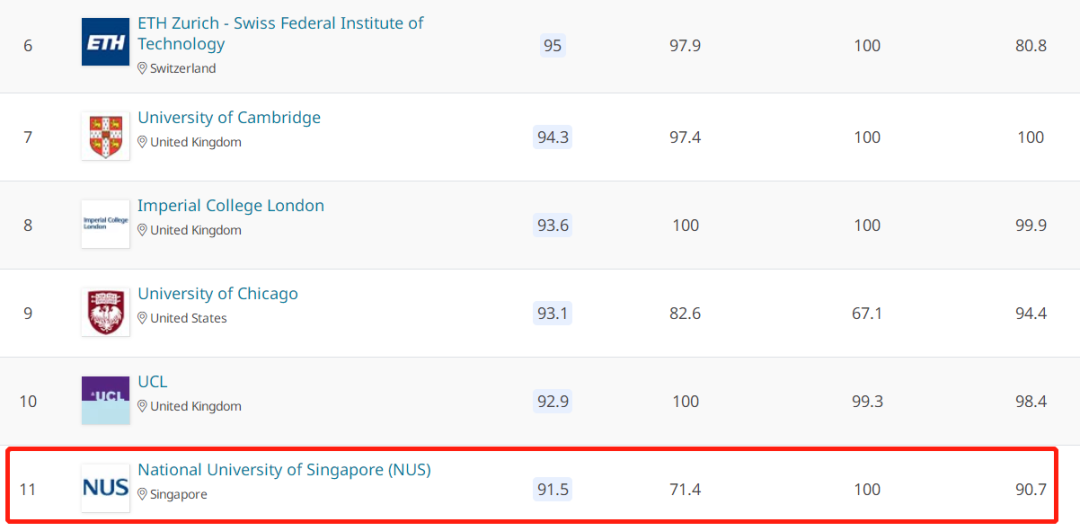Screen dimensions: 1080x531
Task: Click the 67.1 value in Chicago row
Action: pyautogui.click(x=867, y=313)
